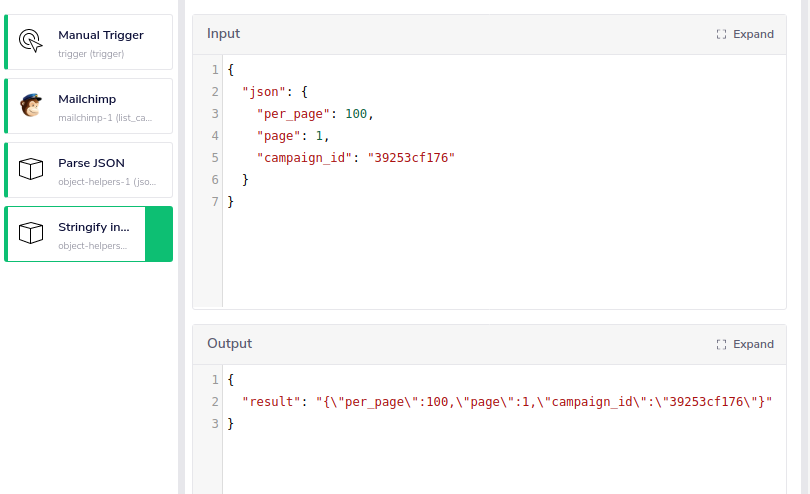Viewport: 810px width, 494px height.
Task: Click the "per_page" key in Input JSON
Action: click(x=293, y=114)
